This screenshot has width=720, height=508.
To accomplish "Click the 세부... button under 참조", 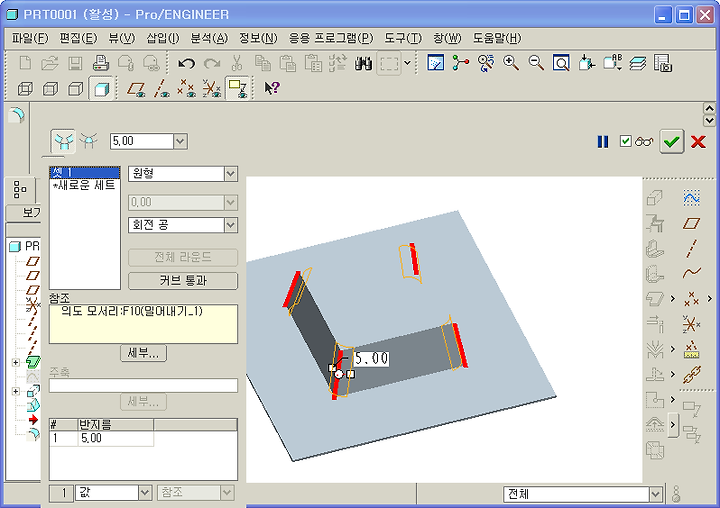I will point(143,353).
